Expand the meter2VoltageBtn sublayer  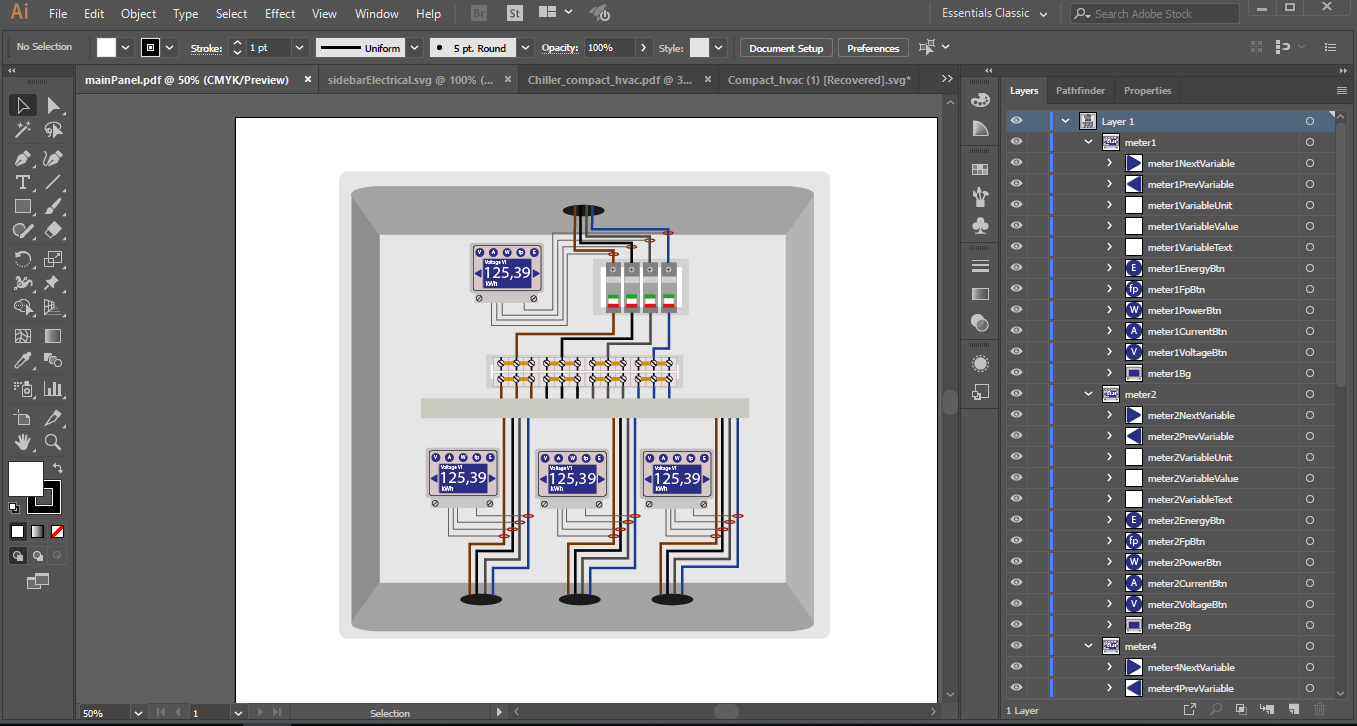pos(1109,604)
